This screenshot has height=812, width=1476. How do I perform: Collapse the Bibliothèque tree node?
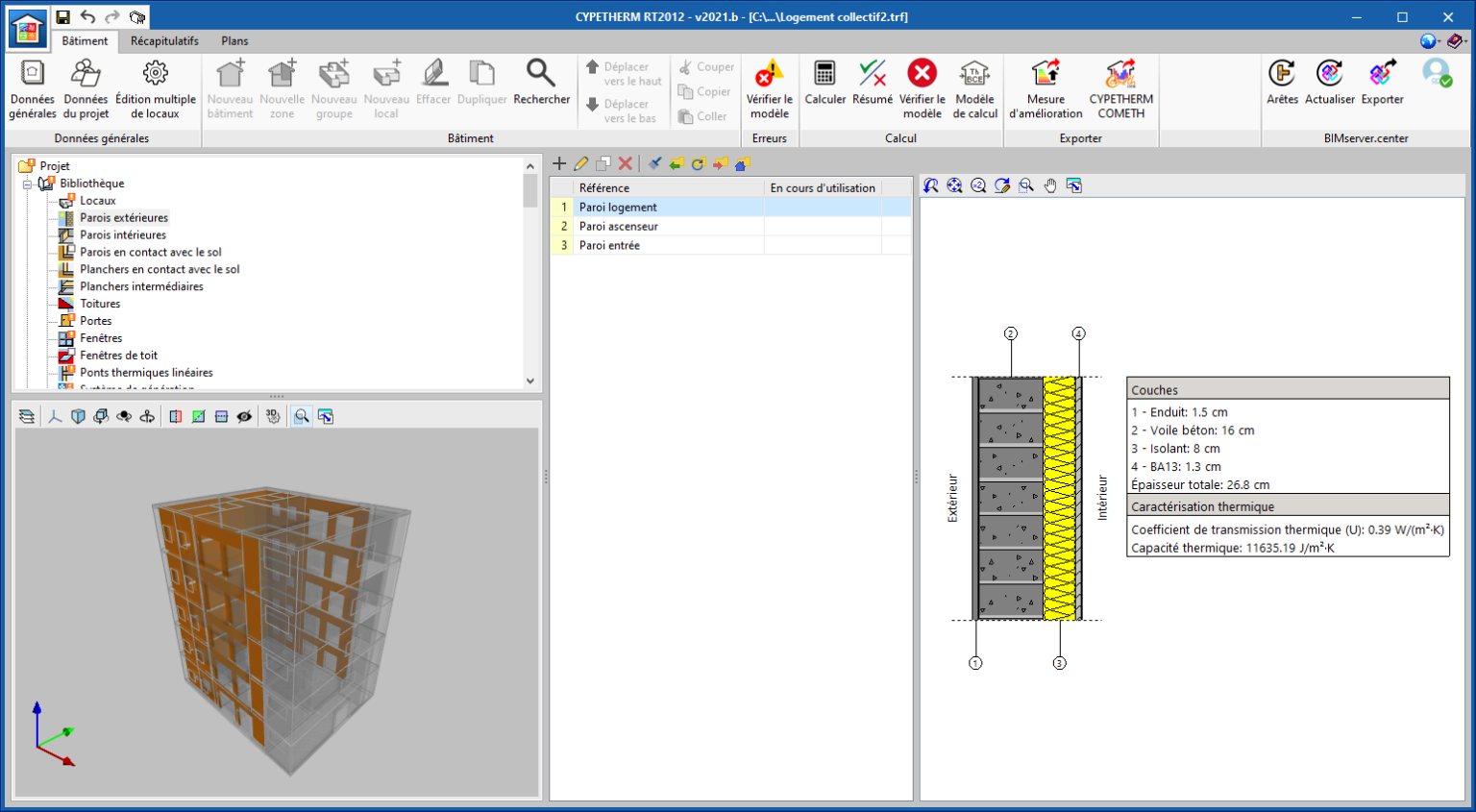[28, 184]
